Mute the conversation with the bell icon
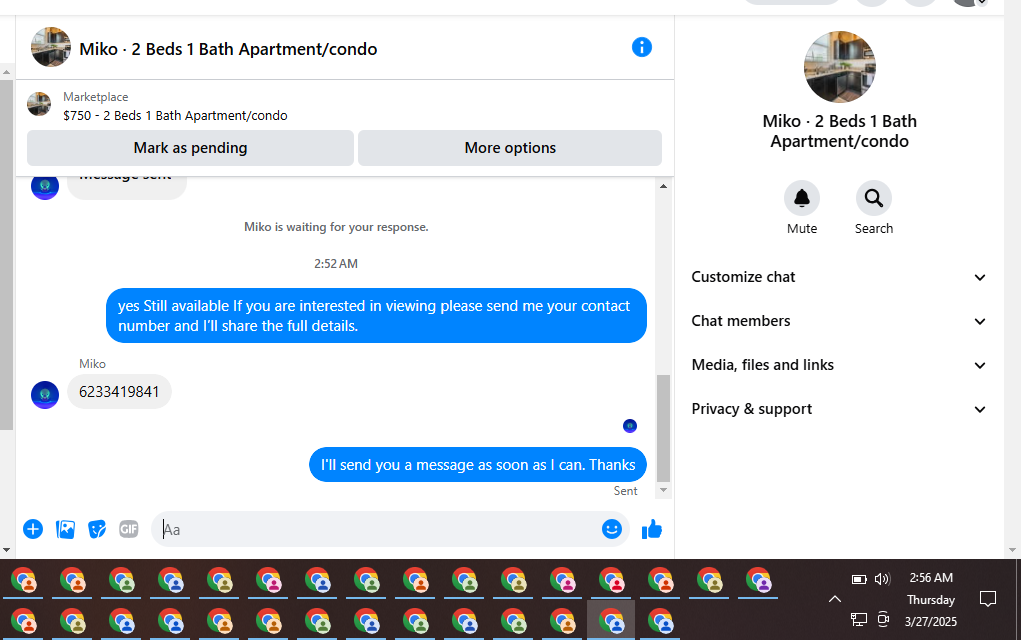This screenshot has height=640, width=1021. pos(802,198)
